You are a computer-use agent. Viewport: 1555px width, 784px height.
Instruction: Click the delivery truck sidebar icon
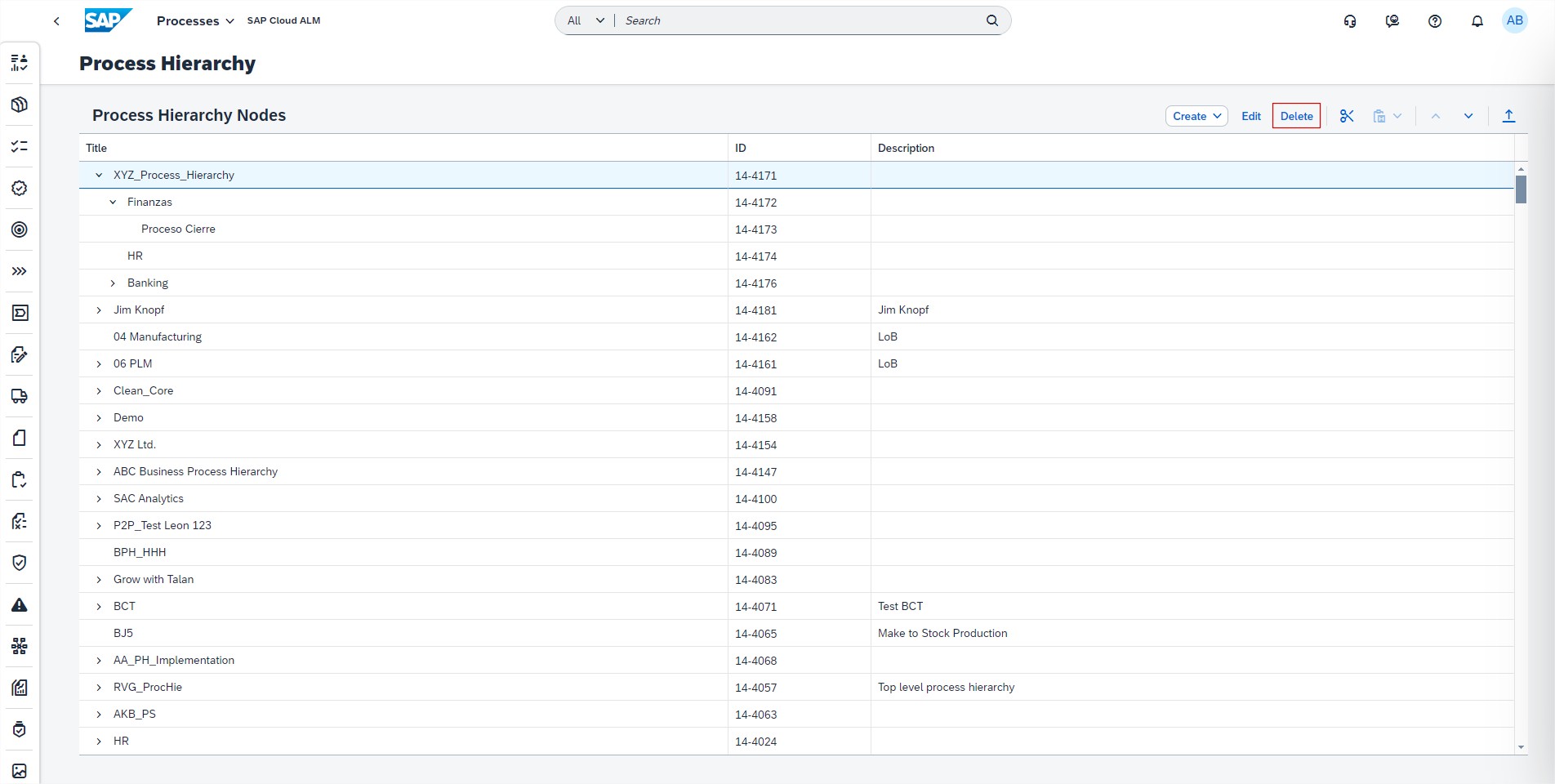20,396
